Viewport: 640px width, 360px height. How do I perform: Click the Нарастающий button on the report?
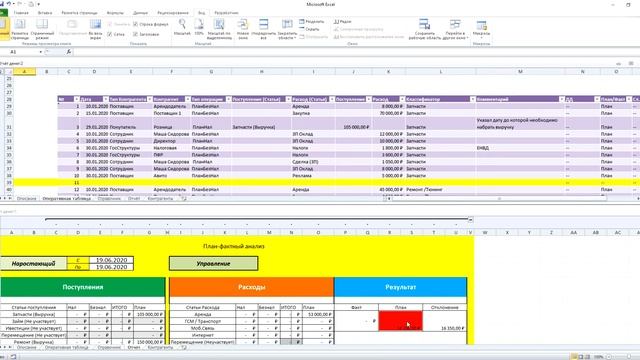coord(33,264)
